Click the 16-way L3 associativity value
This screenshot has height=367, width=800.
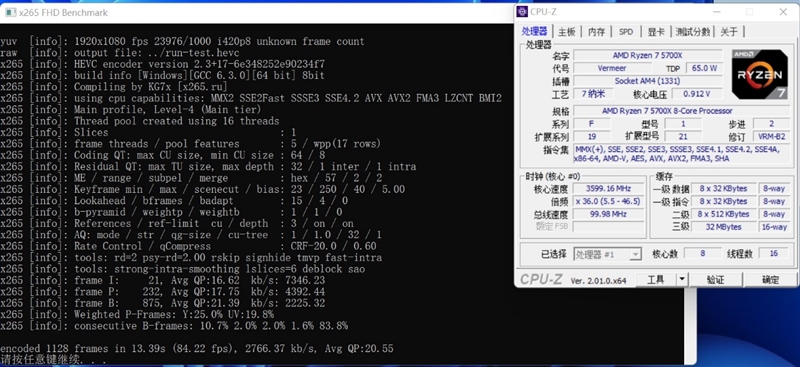pos(774,227)
